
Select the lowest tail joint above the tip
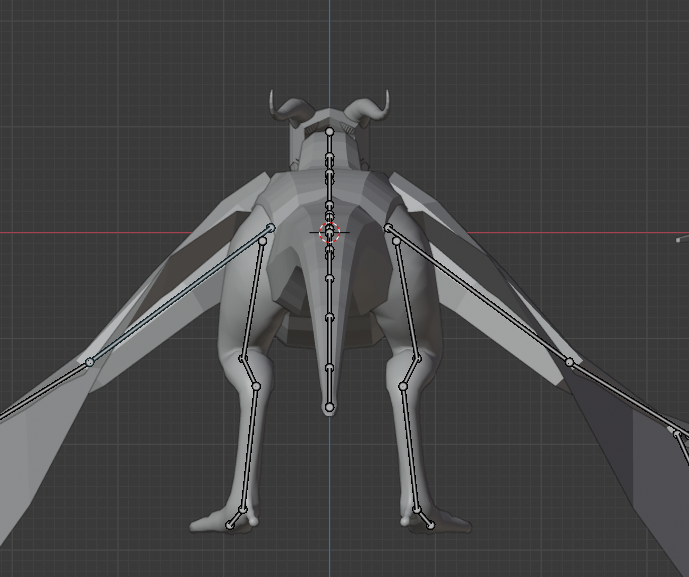(329, 368)
